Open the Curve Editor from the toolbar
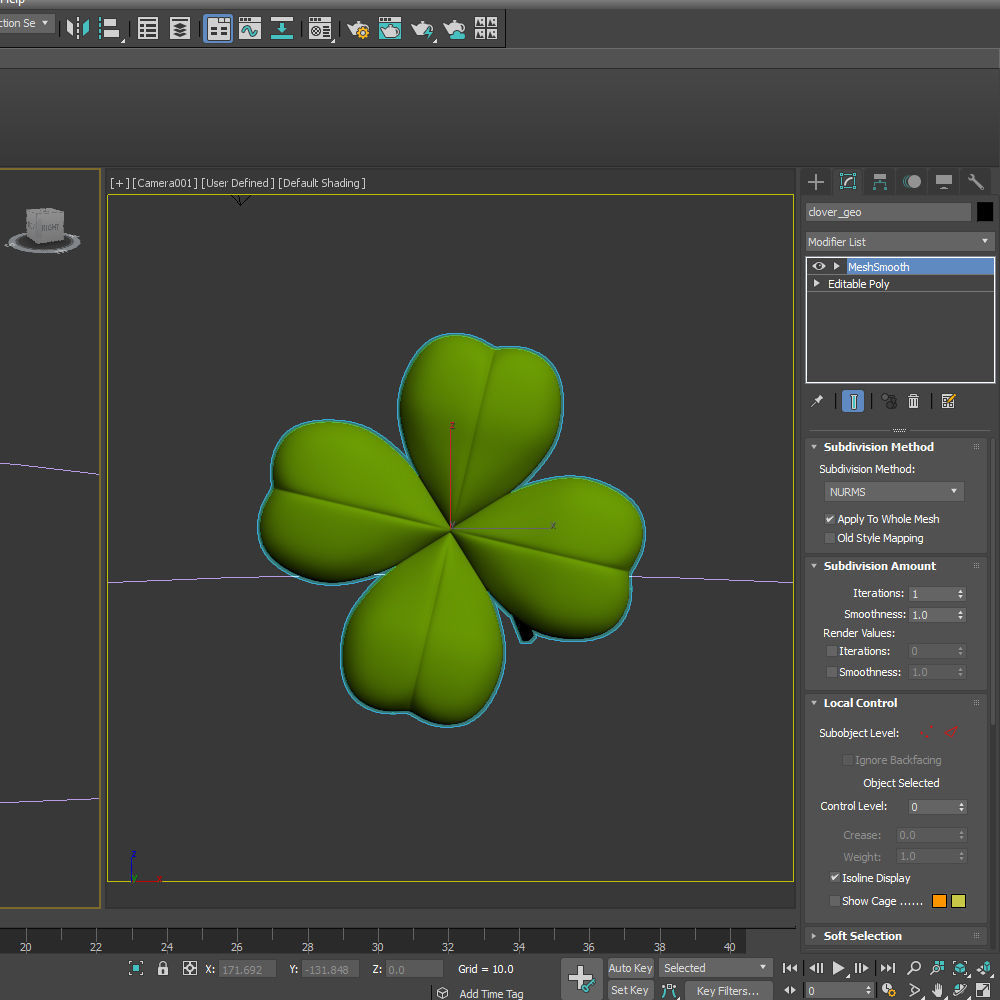 point(250,29)
